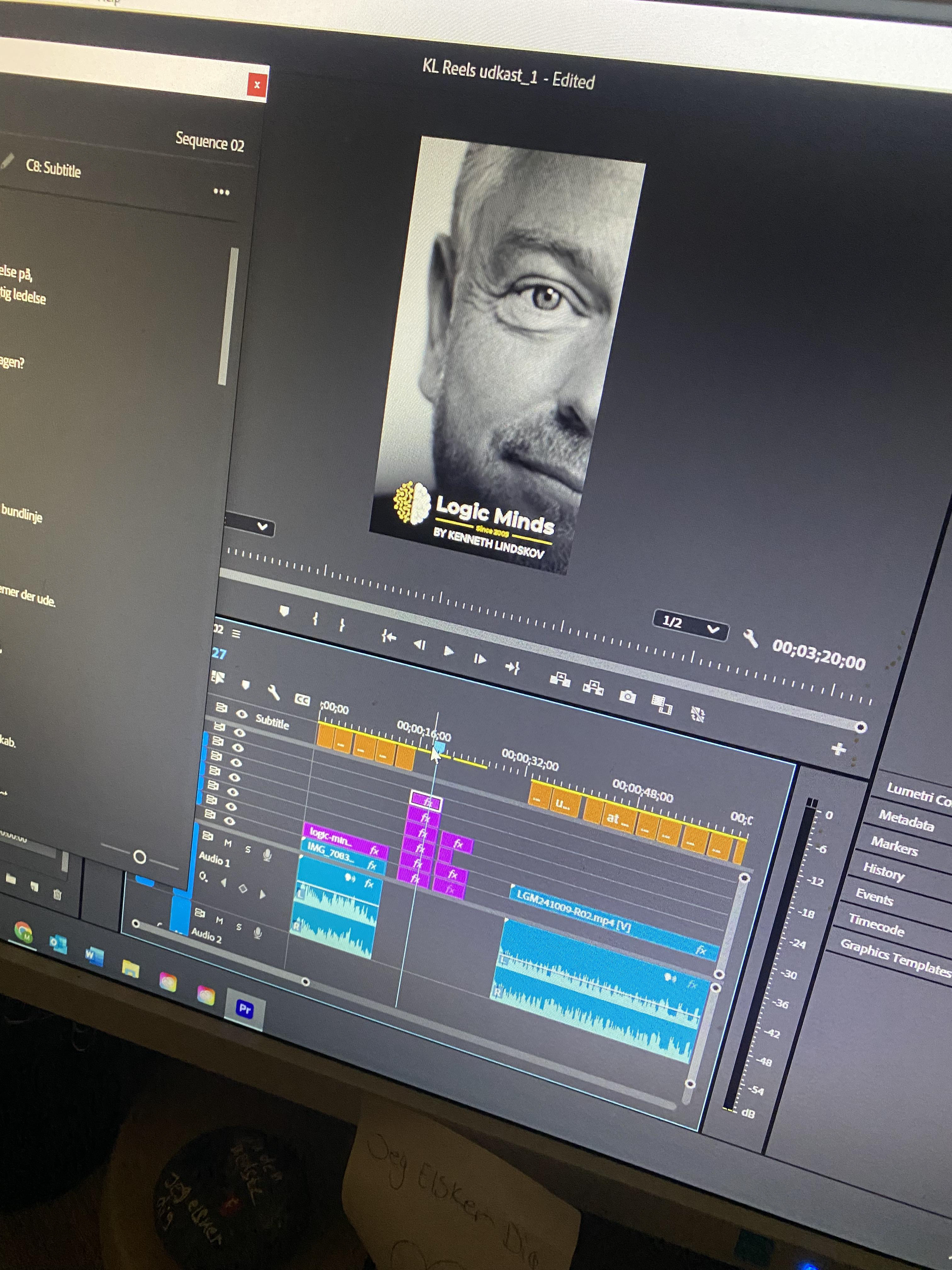This screenshot has width=952, height=1270.
Task: Open the 1/2 playback resolution dropdown
Action: pos(690,625)
